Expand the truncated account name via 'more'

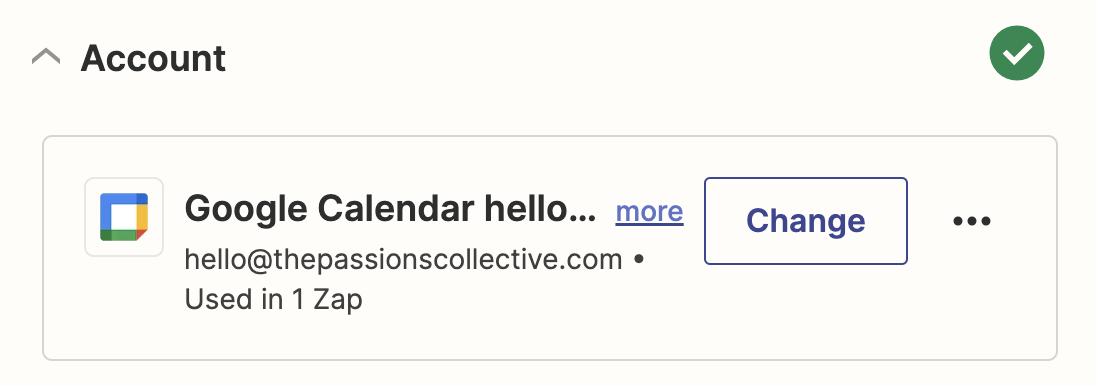[649, 211]
